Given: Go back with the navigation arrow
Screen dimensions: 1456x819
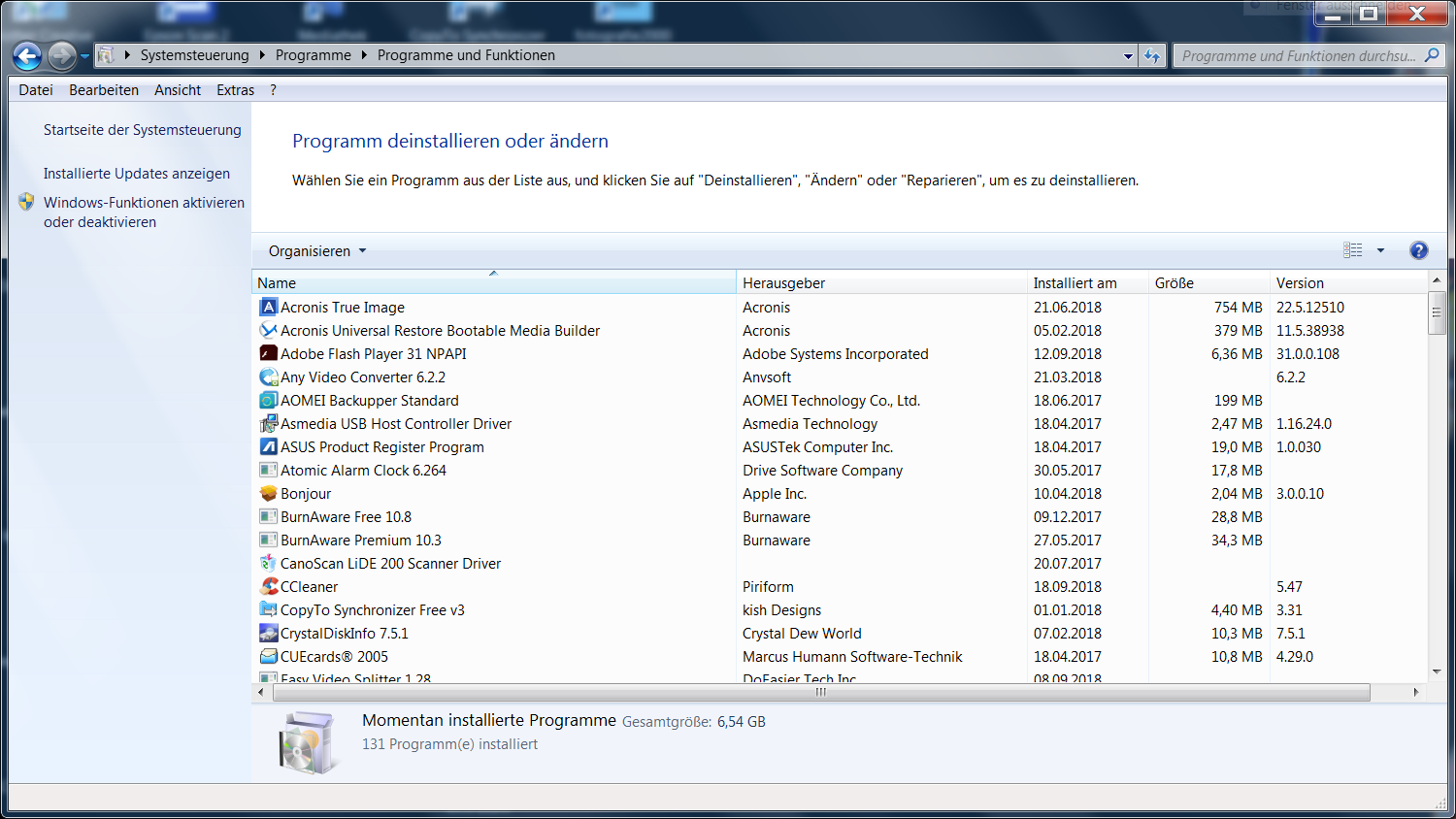Looking at the screenshot, I should [x=27, y=56].
